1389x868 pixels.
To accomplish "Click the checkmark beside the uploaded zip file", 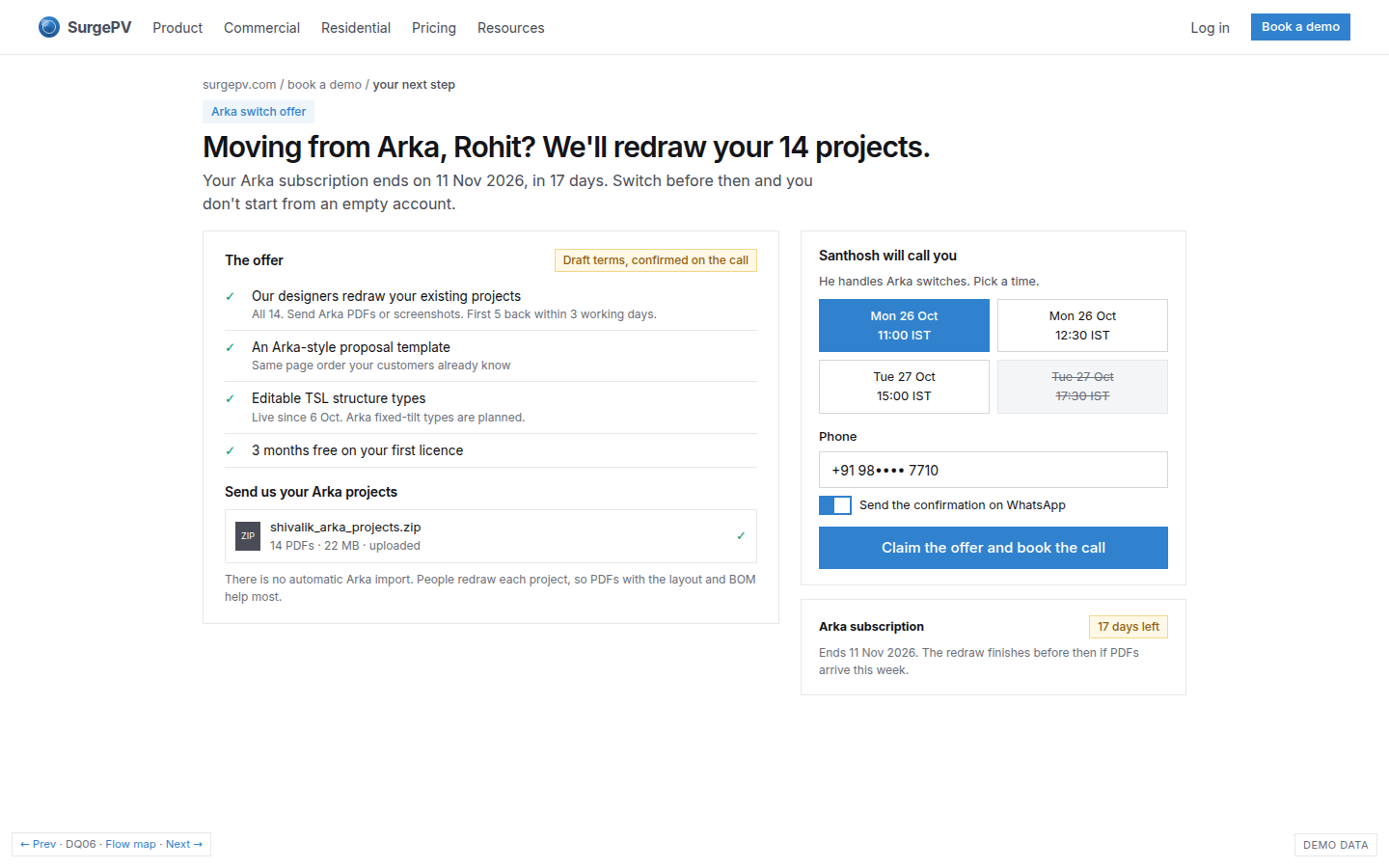I will pos(741,536).
